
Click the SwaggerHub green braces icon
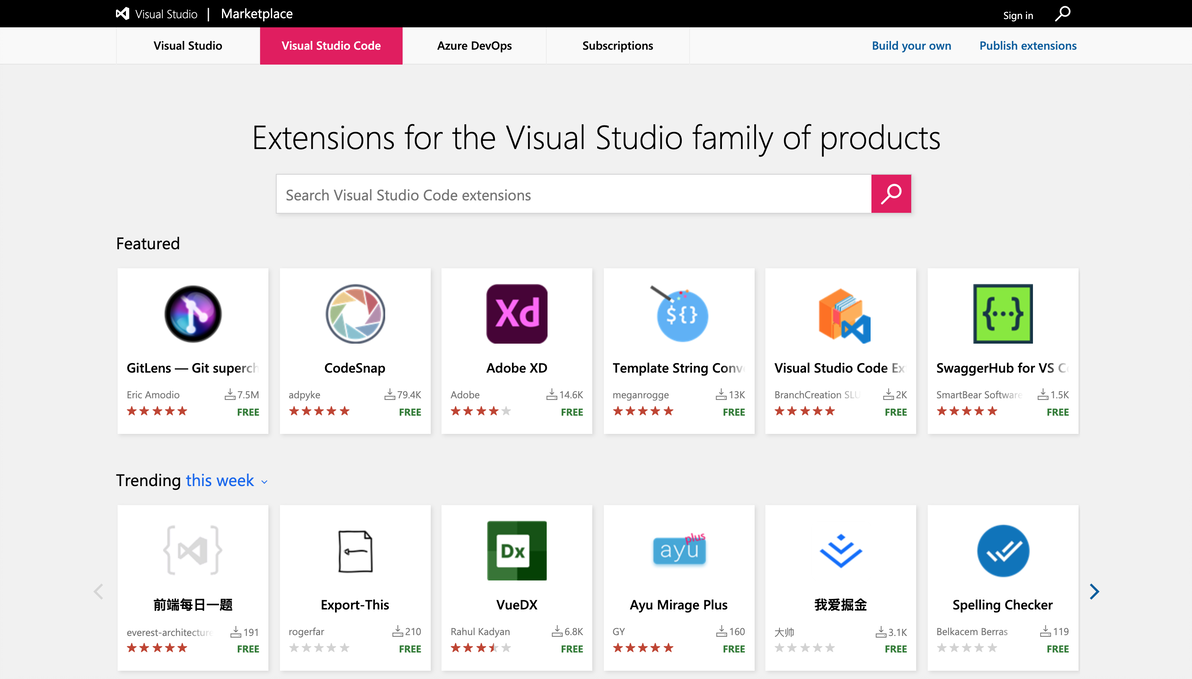coord(1003,314)
